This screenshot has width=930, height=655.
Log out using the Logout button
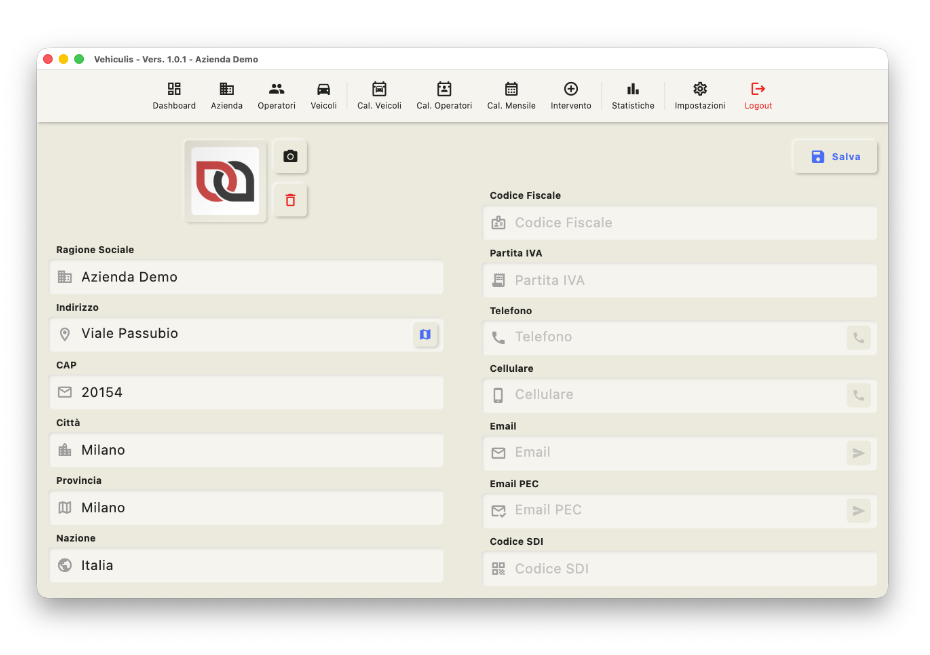(758, 96)
